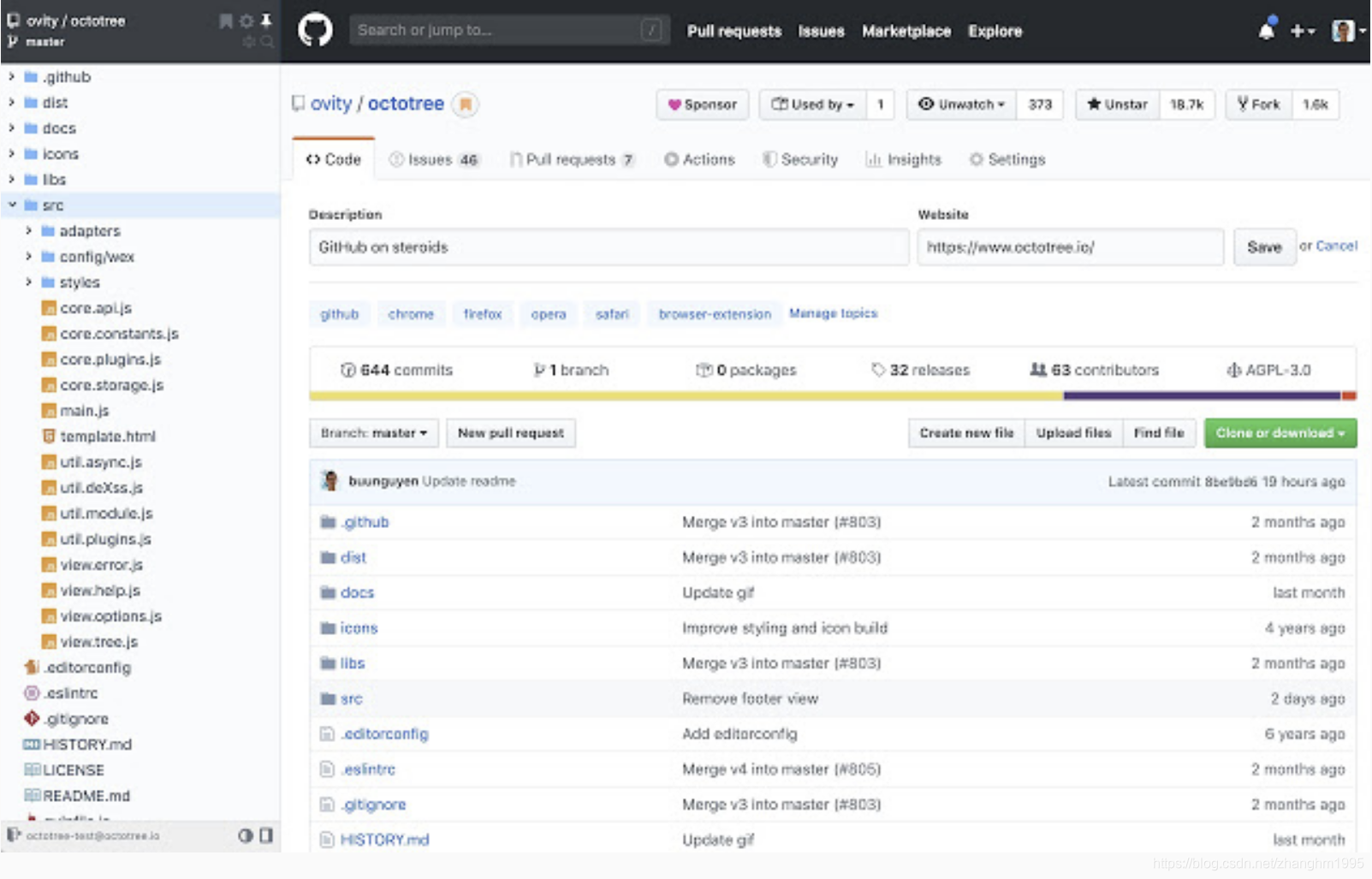The image size is (1372, 879).
Task: Toggle the dark mode contrast icon in sidebar footer
Action: pyautogui.click(x=246, y=835)
